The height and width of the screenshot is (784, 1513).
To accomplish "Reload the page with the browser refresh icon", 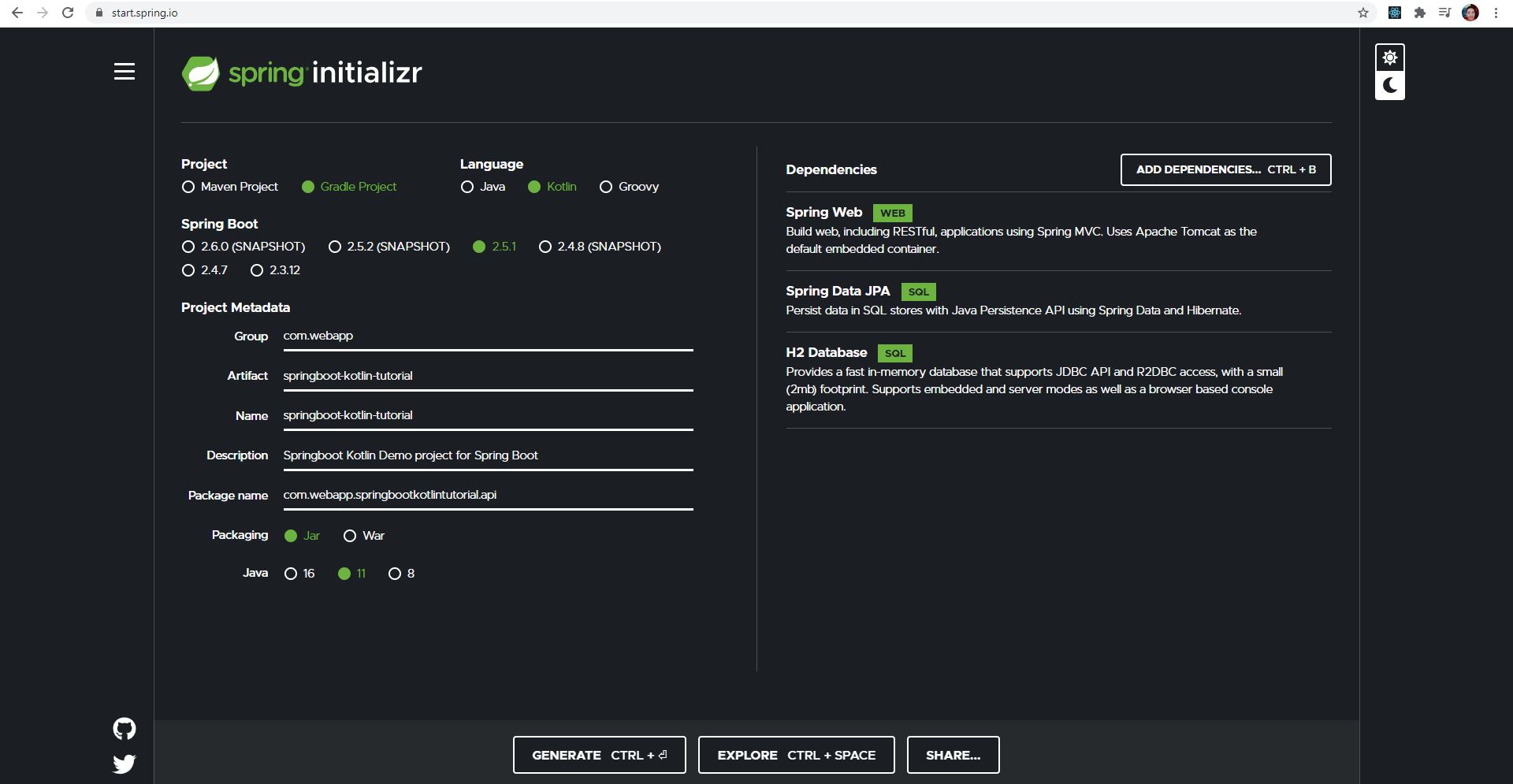I will pos(66,13).
